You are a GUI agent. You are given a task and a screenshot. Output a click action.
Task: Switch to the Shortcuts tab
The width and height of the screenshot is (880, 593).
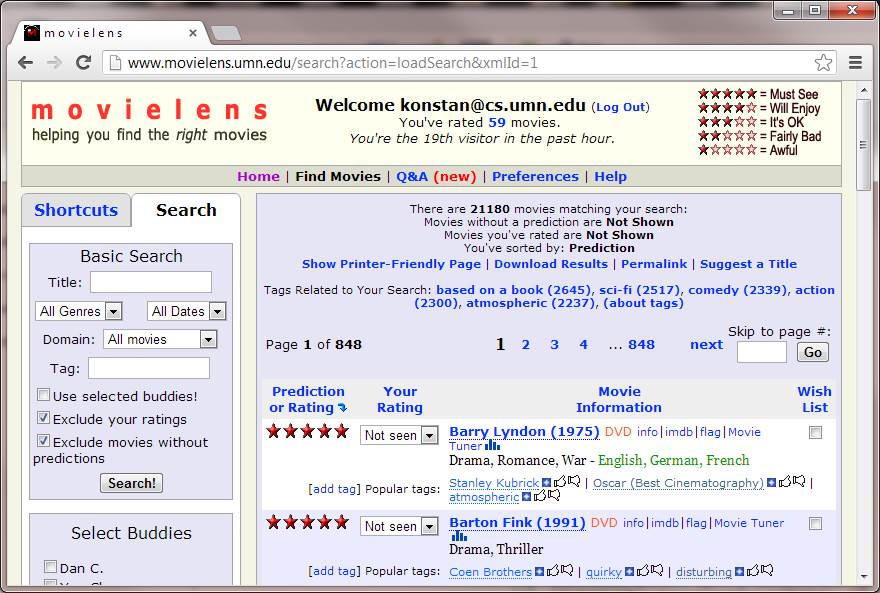coord(76,210)
